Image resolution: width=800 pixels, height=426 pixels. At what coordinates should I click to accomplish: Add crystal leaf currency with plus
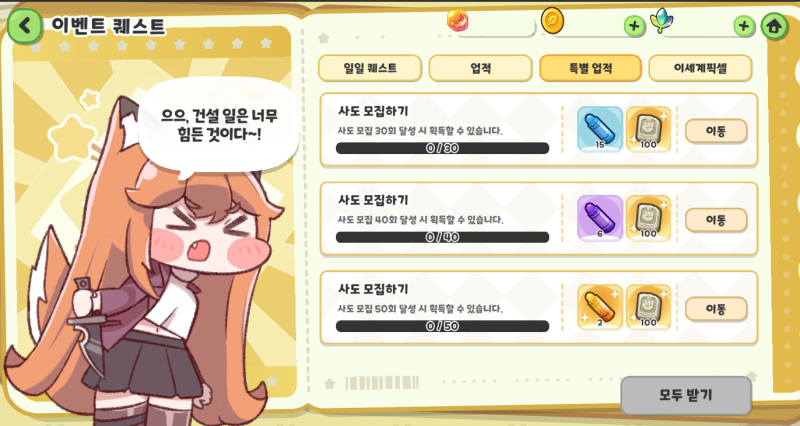[744, 26]
